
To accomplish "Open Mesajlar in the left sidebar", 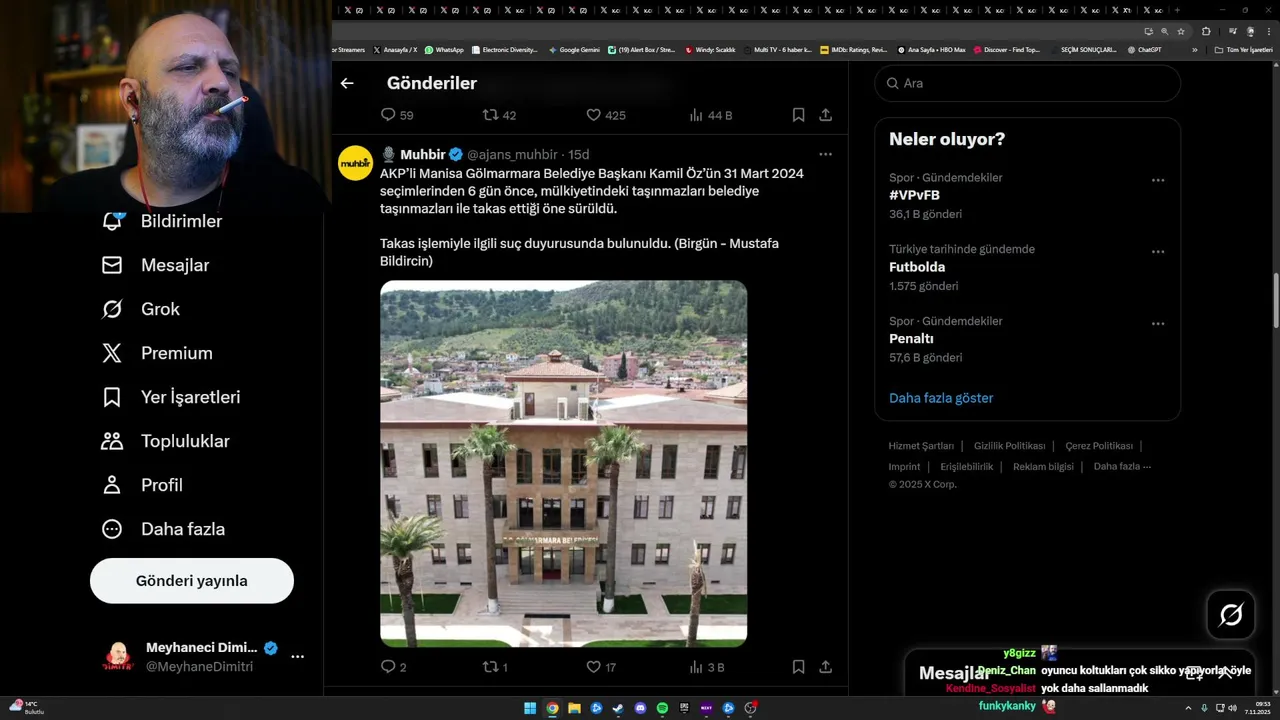I will [156, 265].
